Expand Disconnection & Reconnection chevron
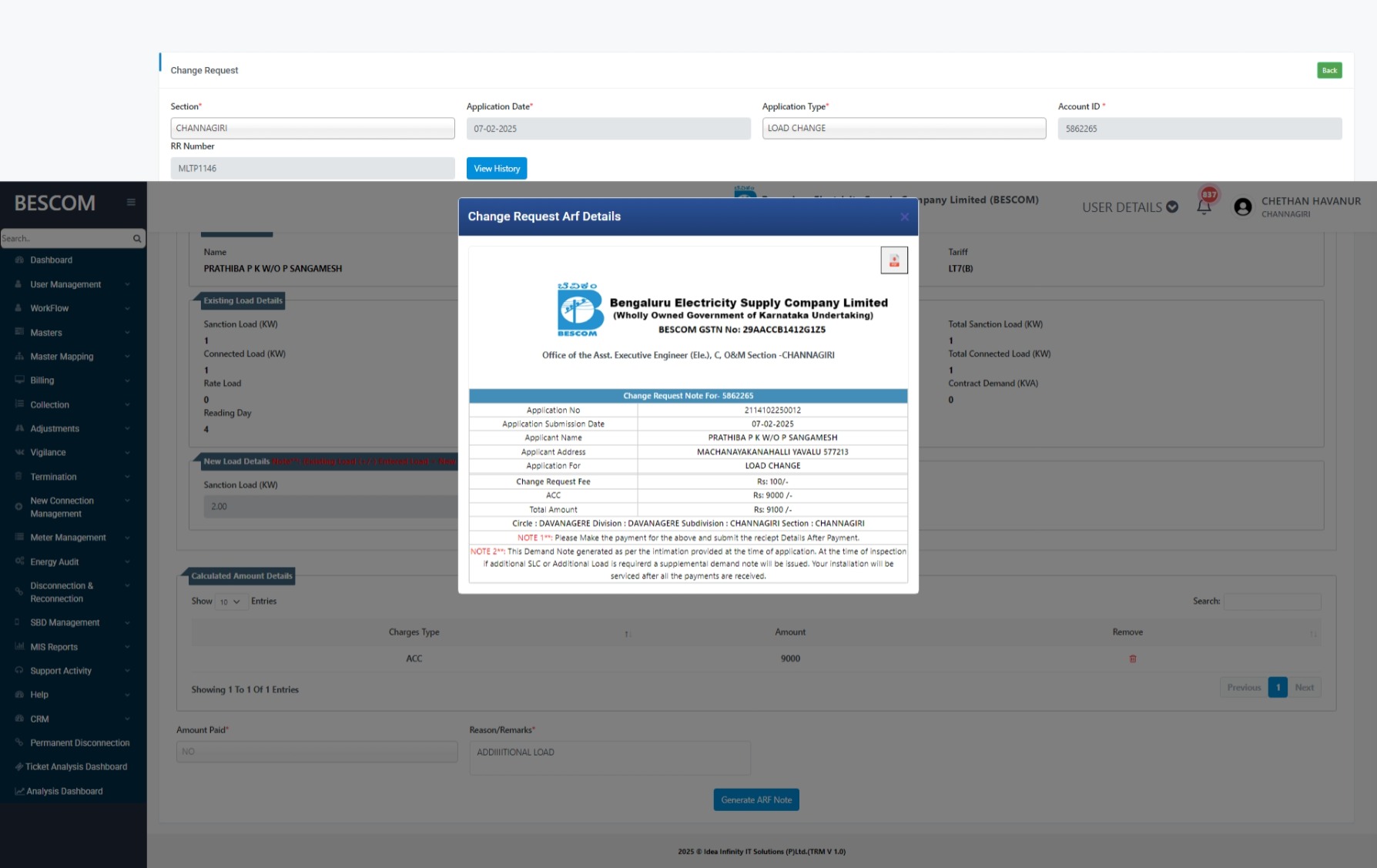1377x868 pixels. point(127,585)
